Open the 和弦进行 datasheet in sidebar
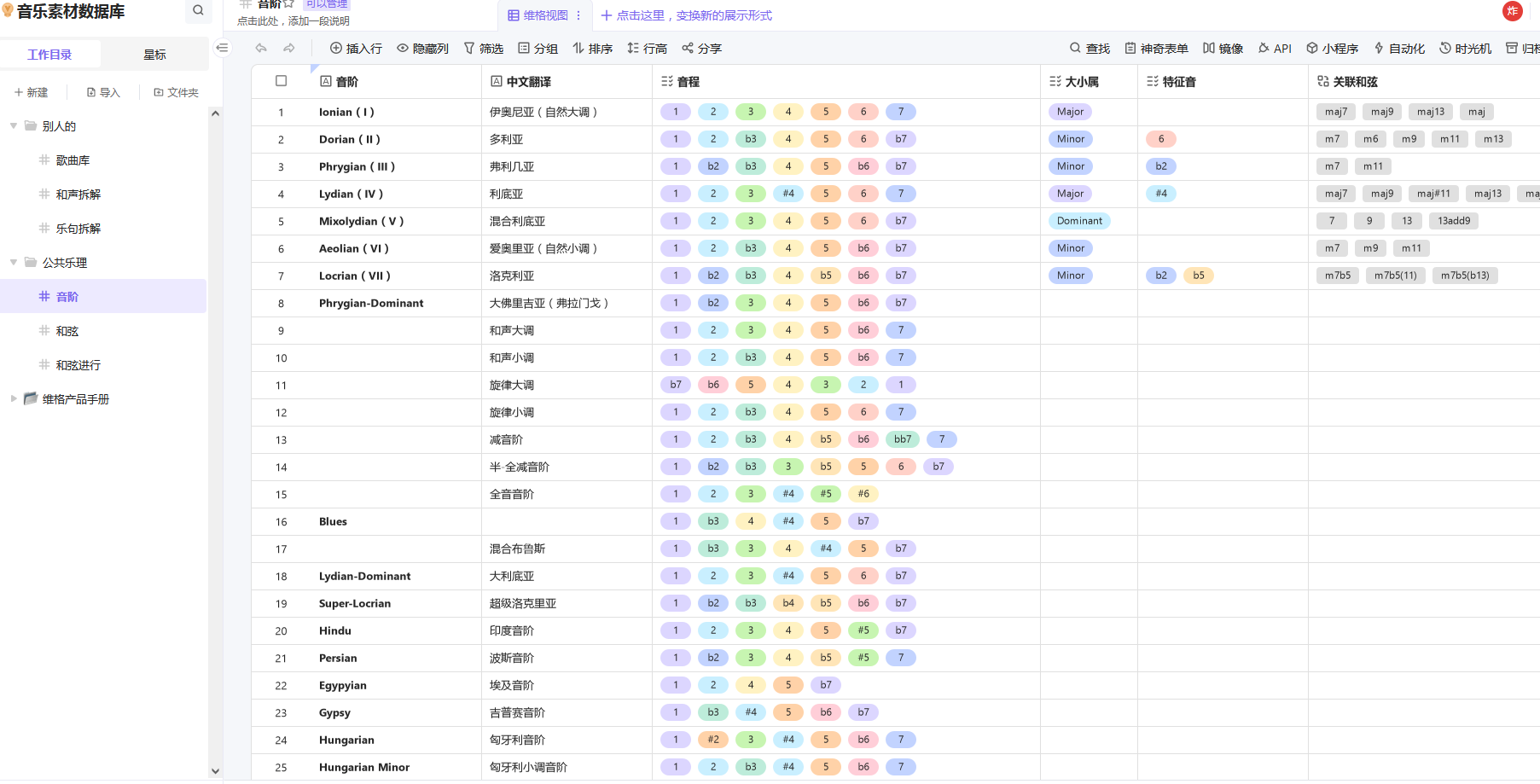Image resolution: width=1540 pixels, height=784 pixels. pos(78,365)
